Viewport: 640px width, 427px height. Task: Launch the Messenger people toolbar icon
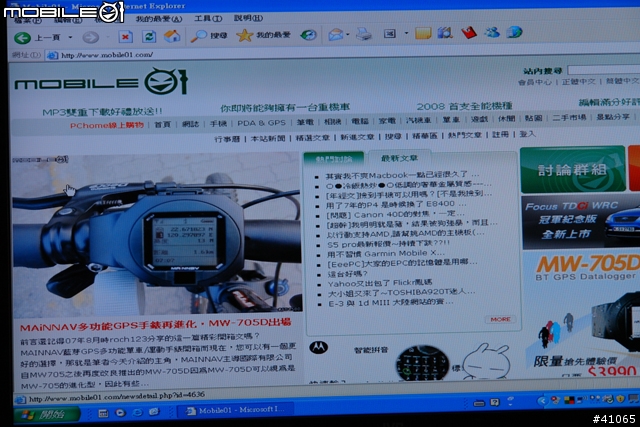(x=492, y=31)
